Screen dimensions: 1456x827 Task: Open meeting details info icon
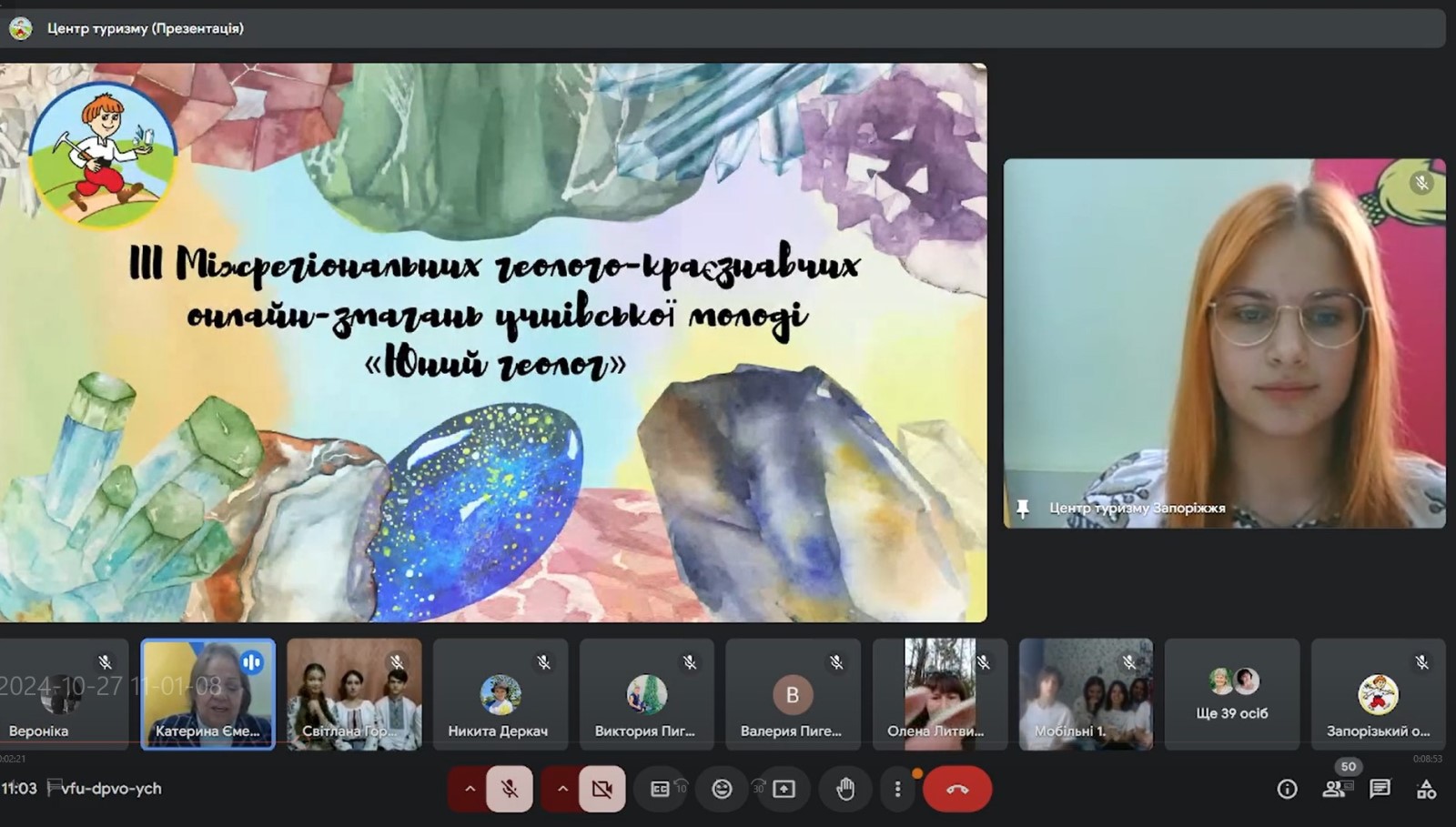point(1287,789)
